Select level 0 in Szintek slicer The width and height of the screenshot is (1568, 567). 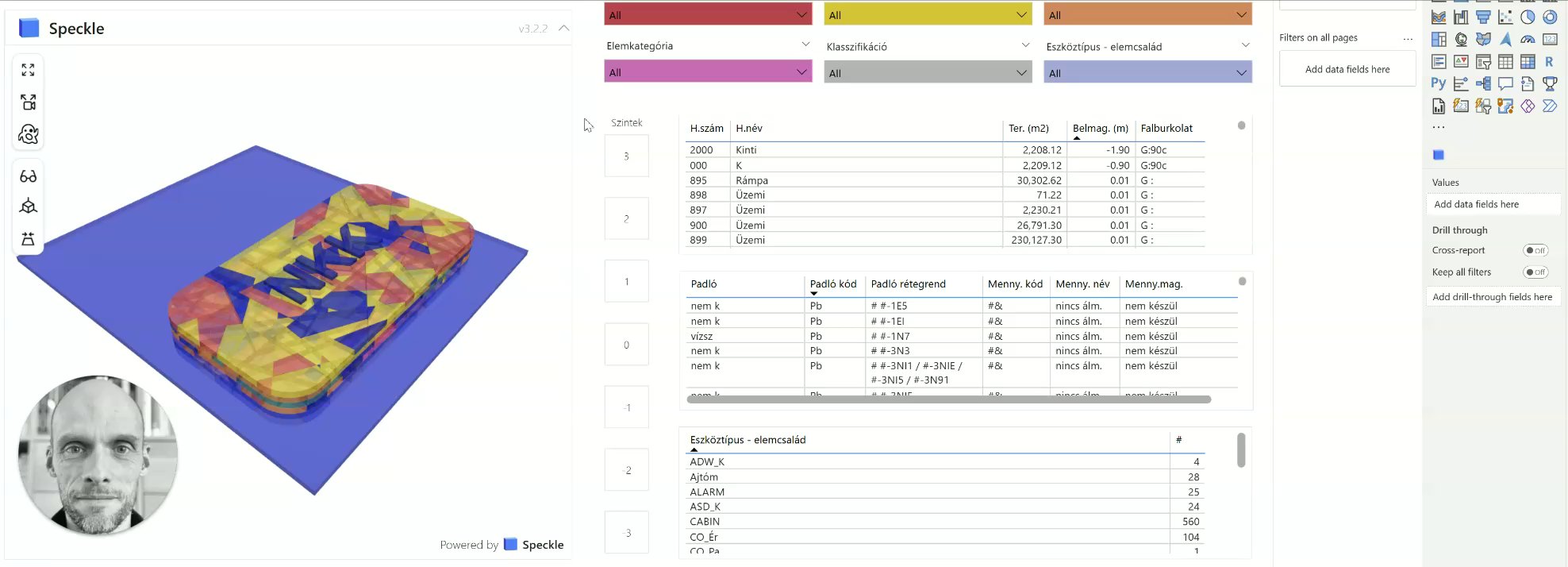pos(627,345)
